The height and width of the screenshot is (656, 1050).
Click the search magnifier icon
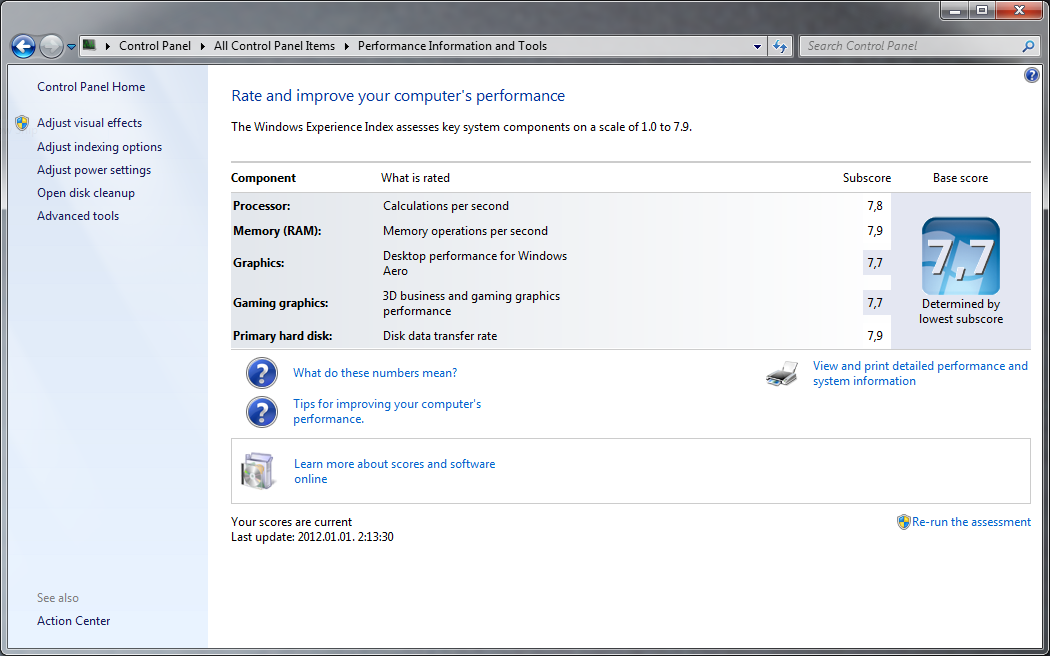(1029, 46)
